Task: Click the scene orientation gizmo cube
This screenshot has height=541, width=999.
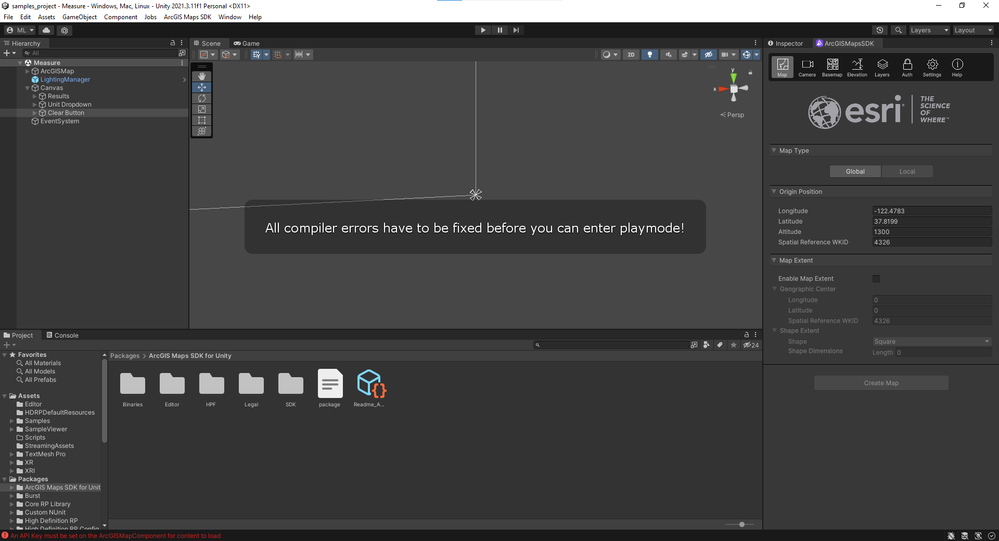Action: click(x=734, y=89)
